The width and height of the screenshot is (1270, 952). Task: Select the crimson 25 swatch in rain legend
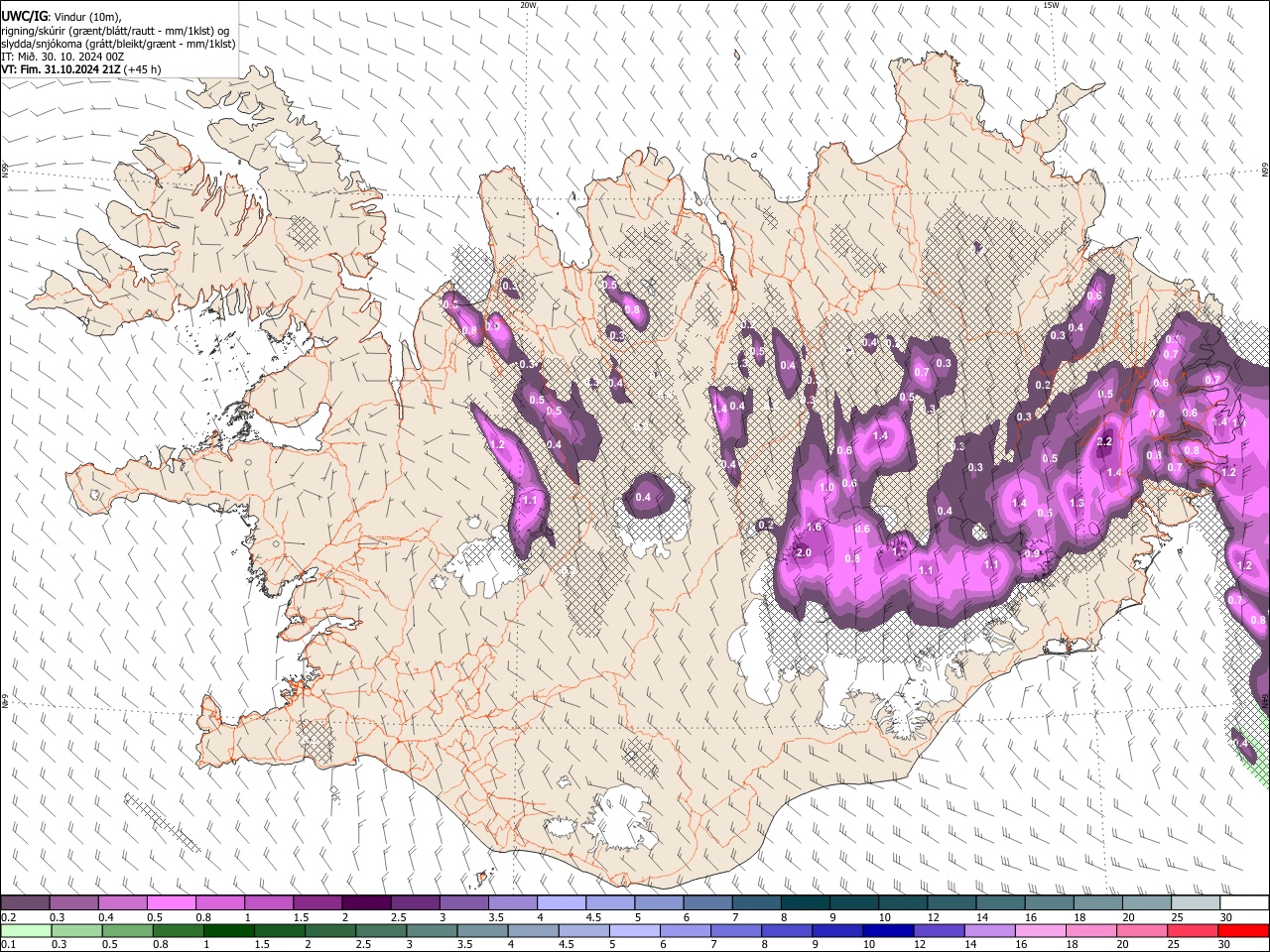pos(1193,930)
